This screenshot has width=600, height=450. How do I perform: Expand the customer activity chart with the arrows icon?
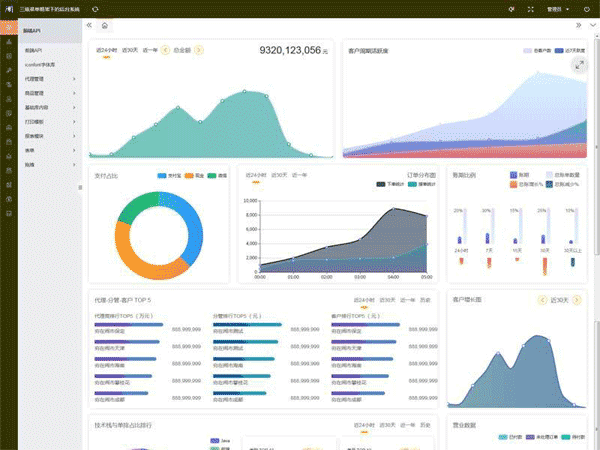[579, 64]
